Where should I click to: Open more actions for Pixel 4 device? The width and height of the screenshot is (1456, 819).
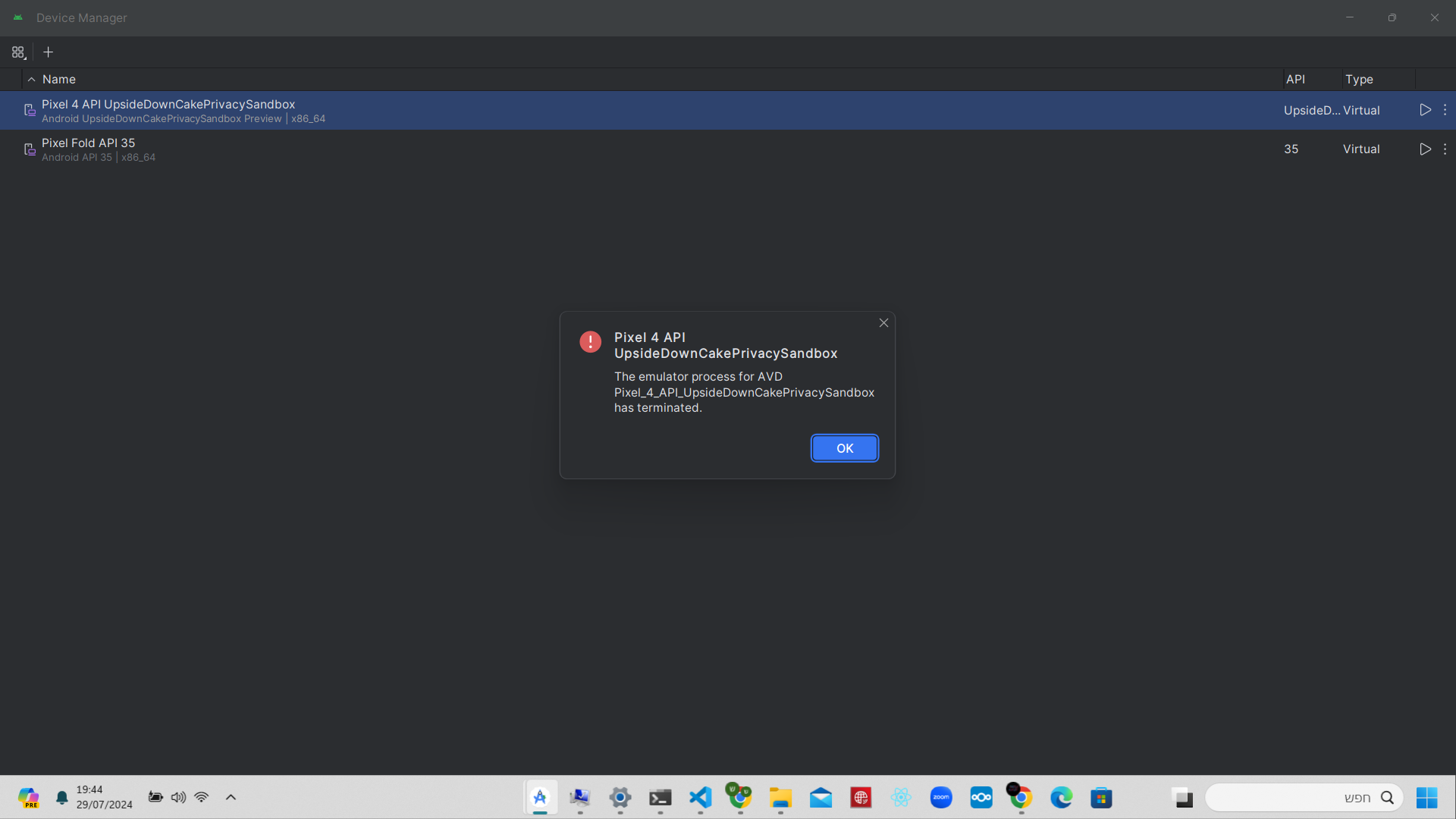coord(1445,110)
